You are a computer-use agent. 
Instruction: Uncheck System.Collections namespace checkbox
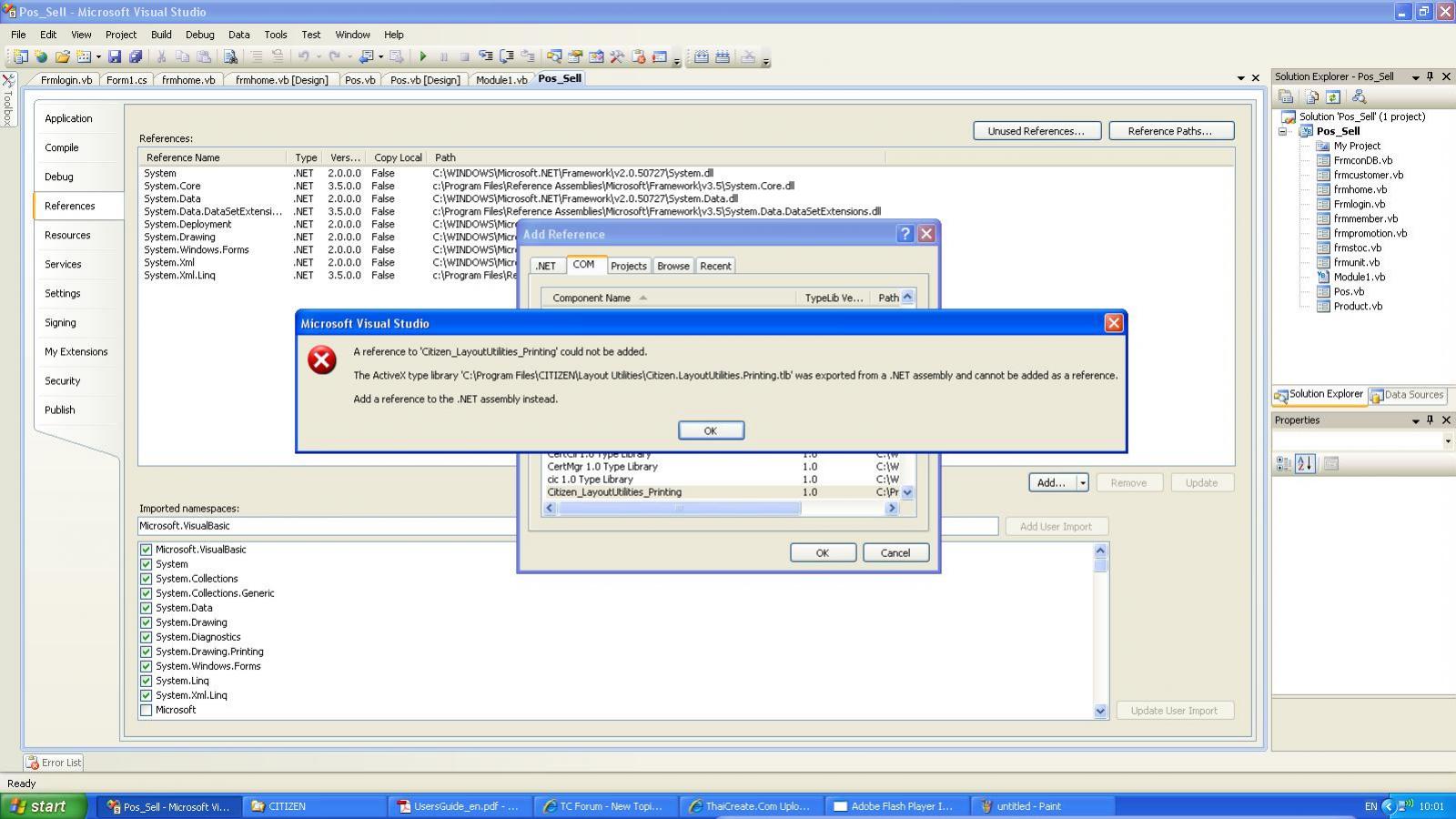click(146, 579)
